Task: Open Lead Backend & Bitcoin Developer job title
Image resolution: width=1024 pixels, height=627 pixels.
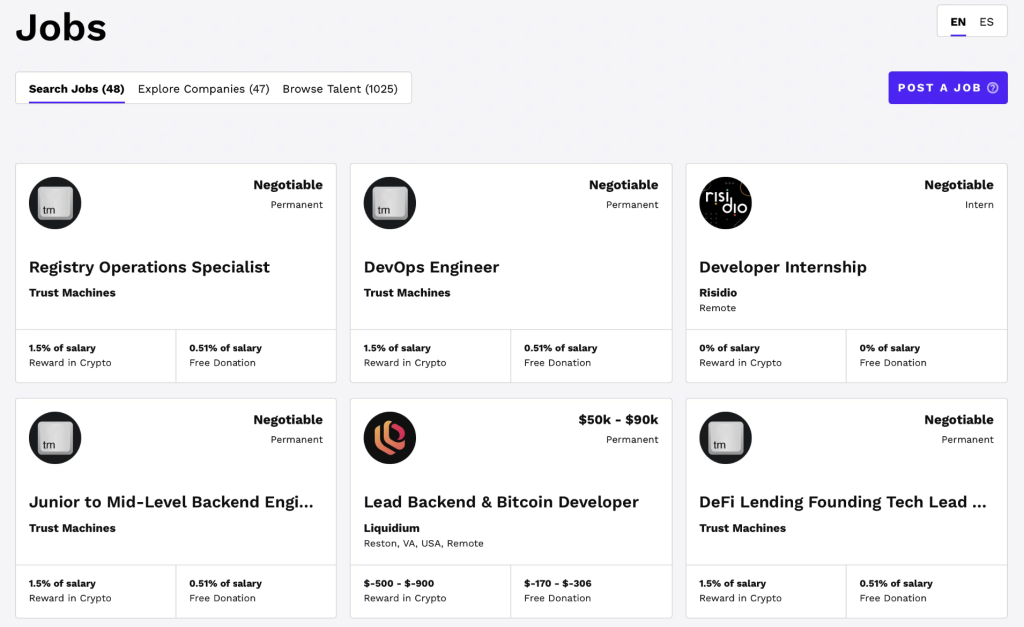Action: tap(501, 502)
